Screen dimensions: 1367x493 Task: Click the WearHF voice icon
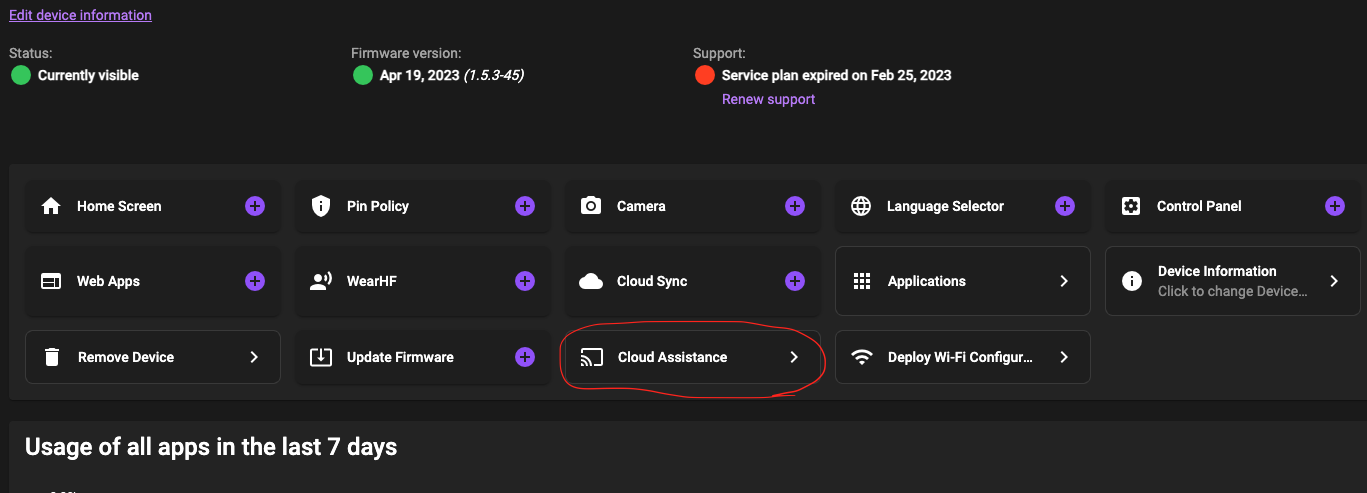click(x=321, y=281)
